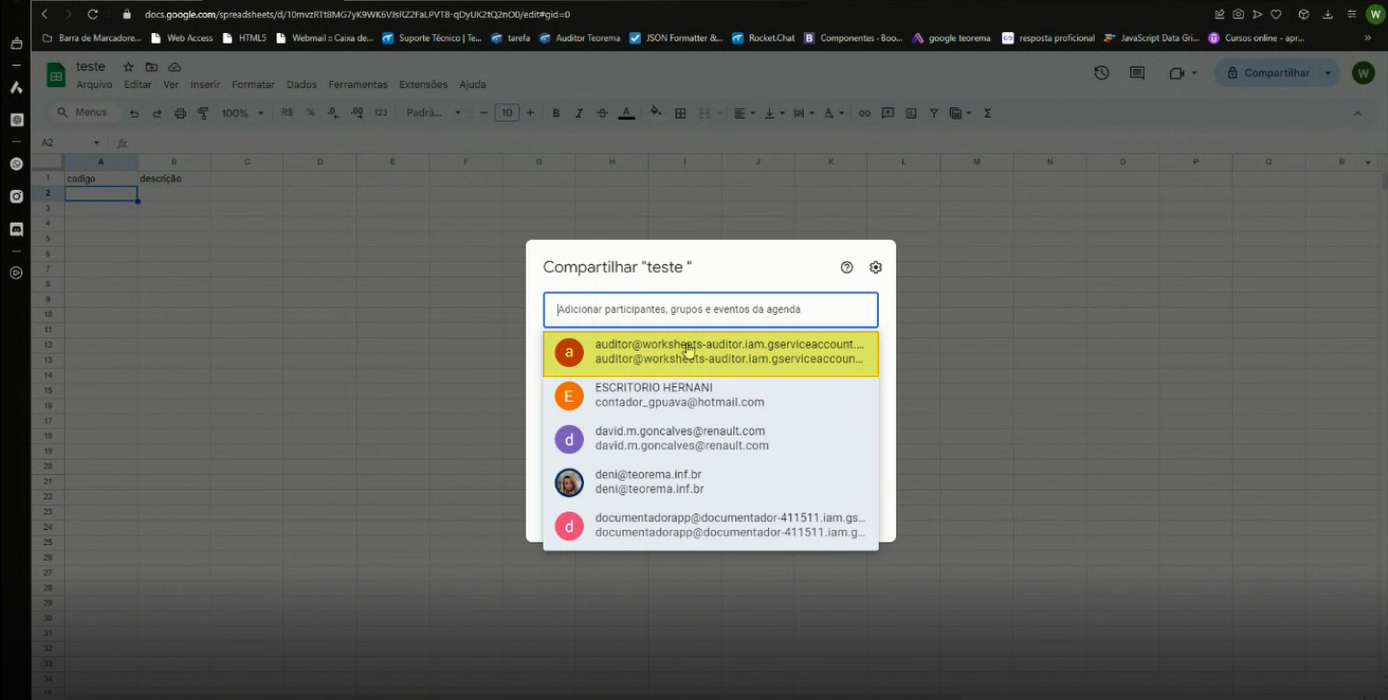Screen dimensions: 1388x700
Task: Click the name box showing A2
Action: tap(69, 143)
